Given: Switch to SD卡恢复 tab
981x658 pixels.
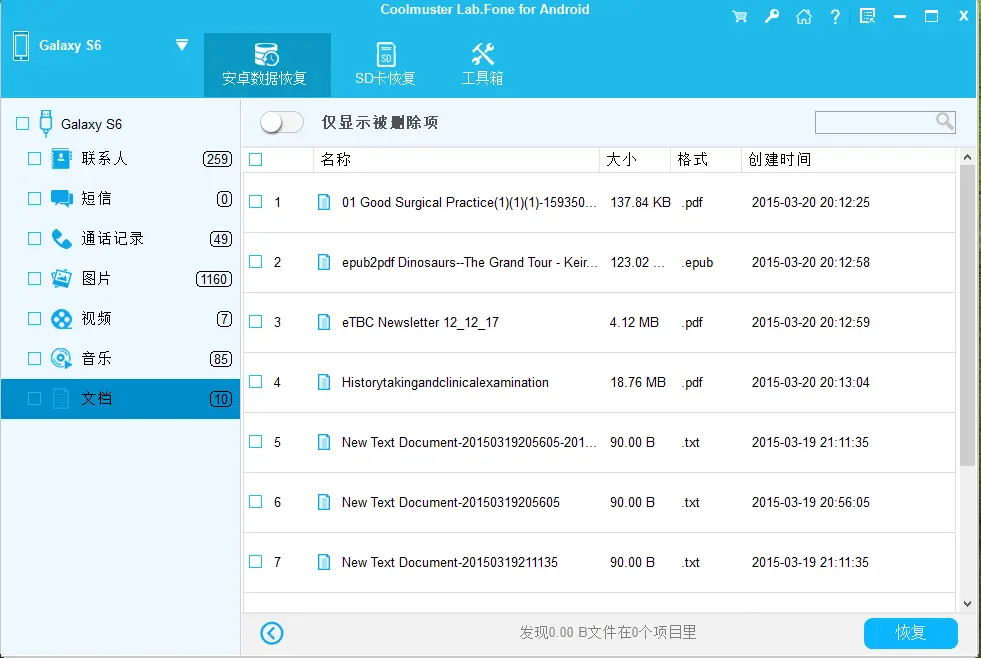Looking at the screenshot, I should coord(385,65).
